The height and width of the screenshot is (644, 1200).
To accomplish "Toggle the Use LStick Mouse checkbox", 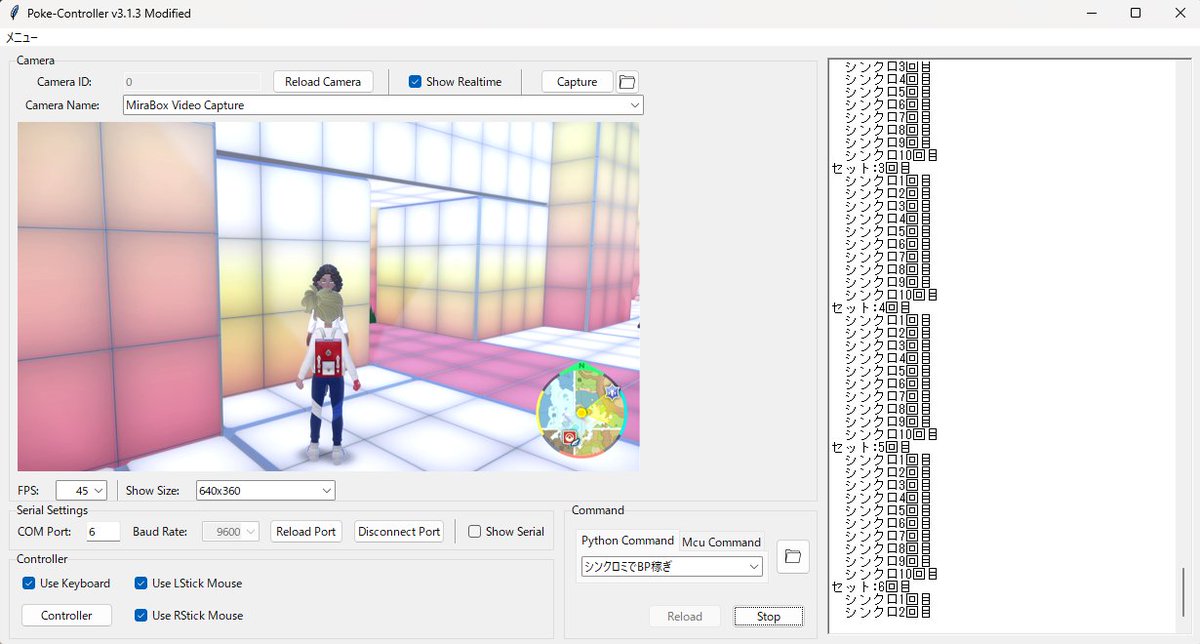I will 141,583.
